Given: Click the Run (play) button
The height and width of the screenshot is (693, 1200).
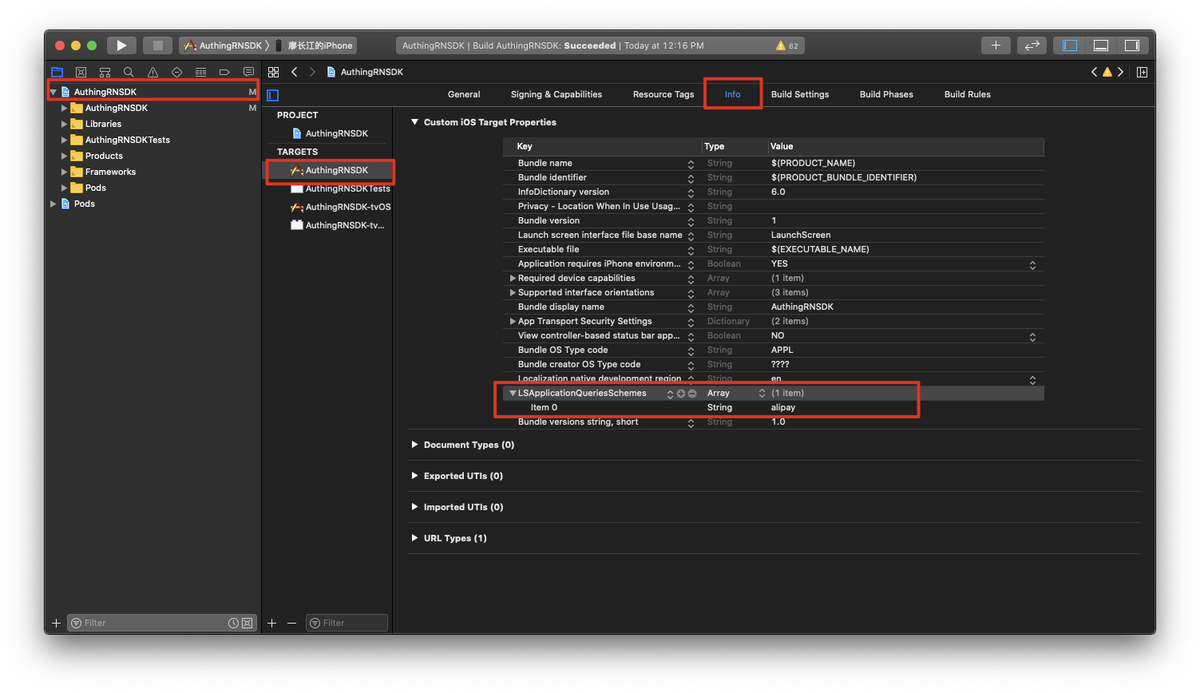Looking at the screenshot, I should (x=121, y=45).
